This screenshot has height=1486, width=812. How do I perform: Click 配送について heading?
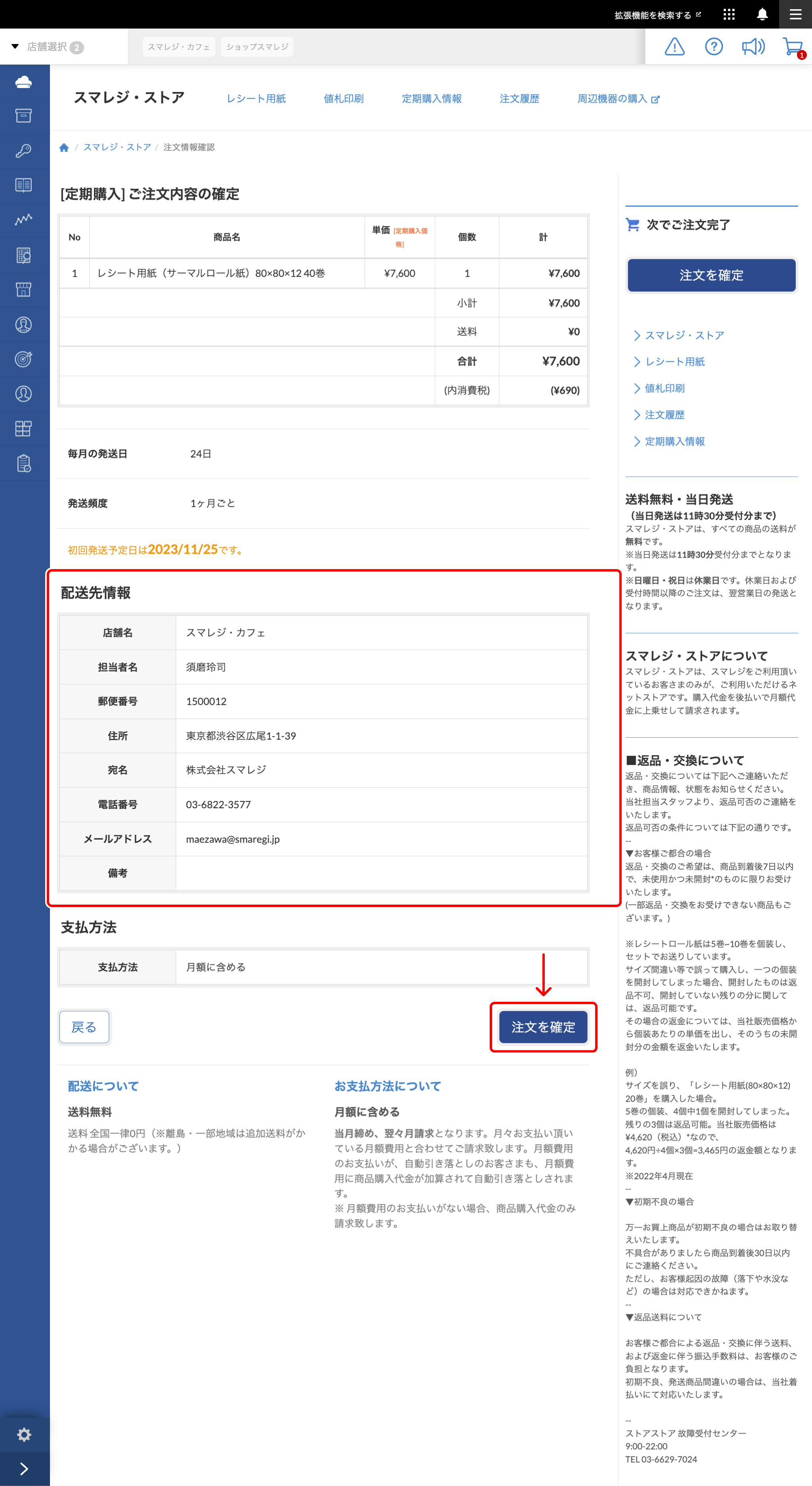pyautogui.click(x=103, y=1086)
